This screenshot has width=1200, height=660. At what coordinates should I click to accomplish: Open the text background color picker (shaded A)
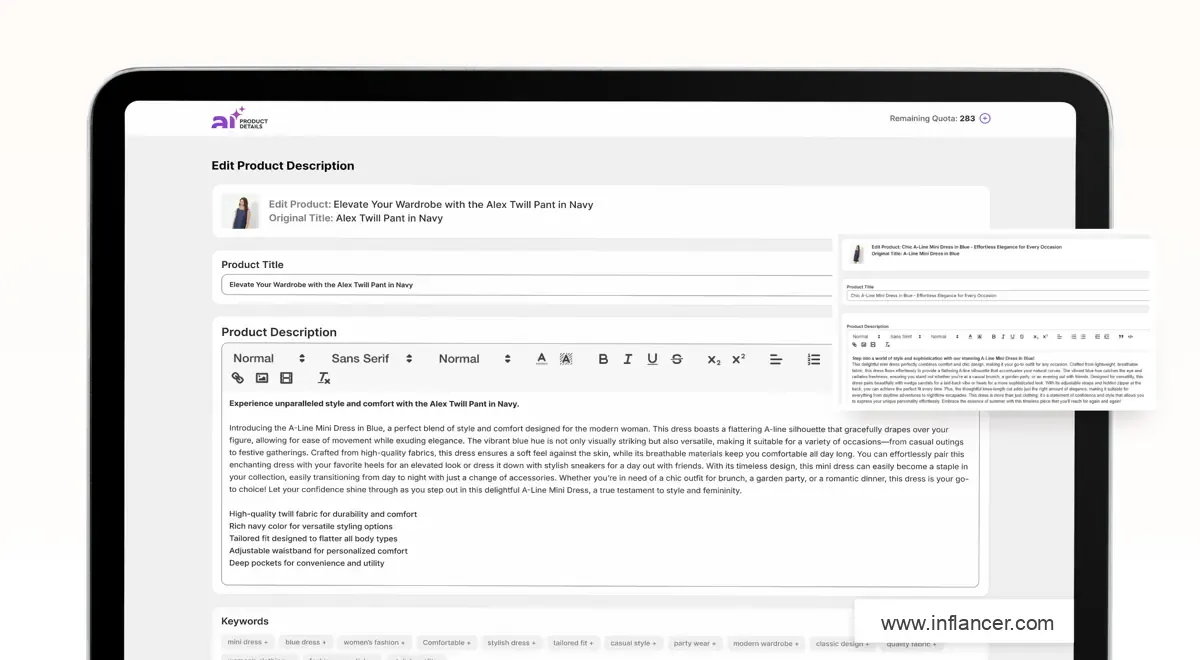click(566, 359)
